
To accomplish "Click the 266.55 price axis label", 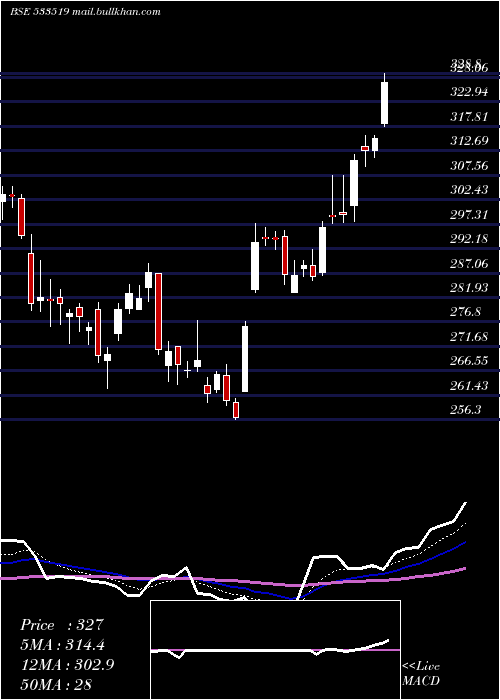I will (x=469, y=361).
